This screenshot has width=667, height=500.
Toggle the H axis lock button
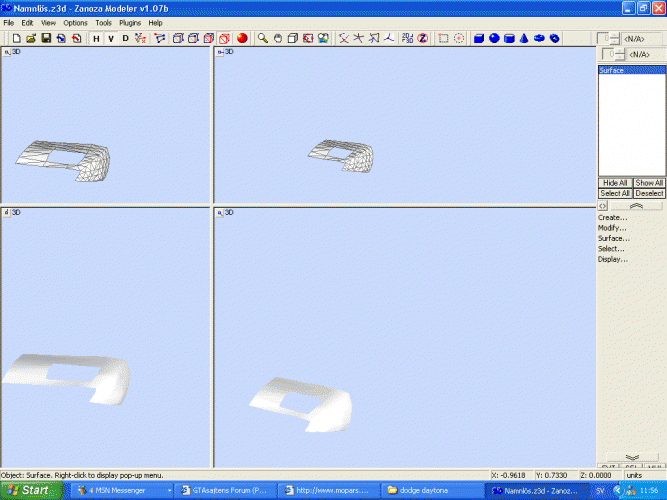[x=96, y=38]
